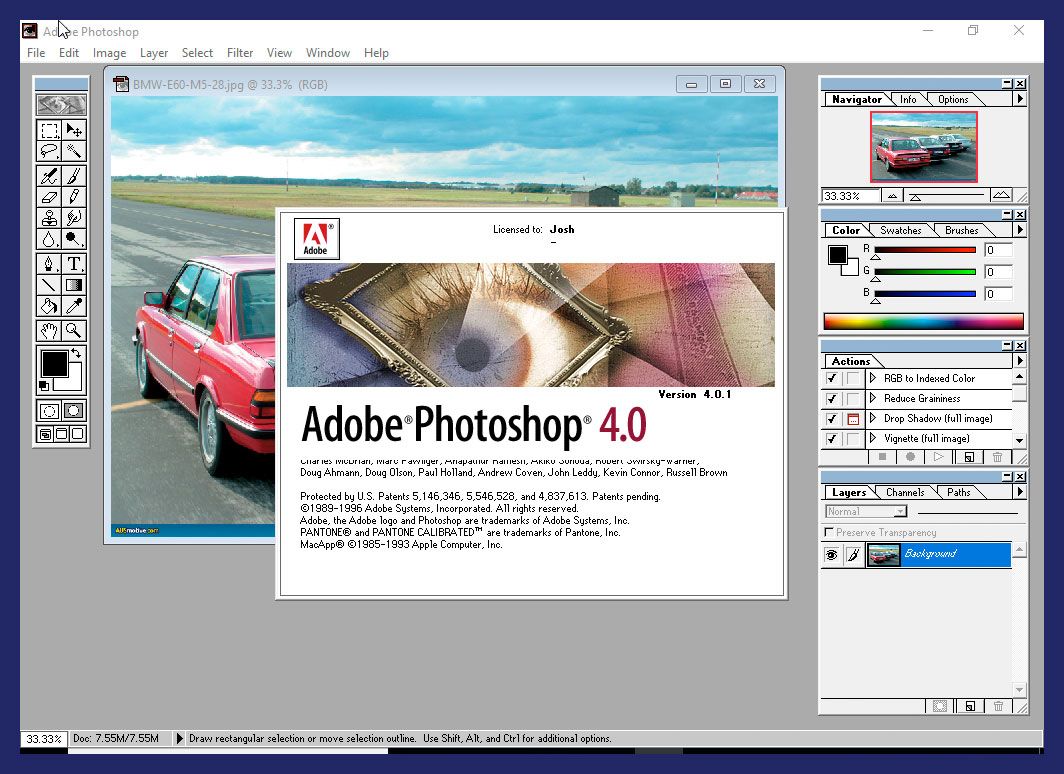The height and width of the screenshot is (774, 1064).
Task: Open the Actions palette flyout menu
Action: (x=1019, y=361)
